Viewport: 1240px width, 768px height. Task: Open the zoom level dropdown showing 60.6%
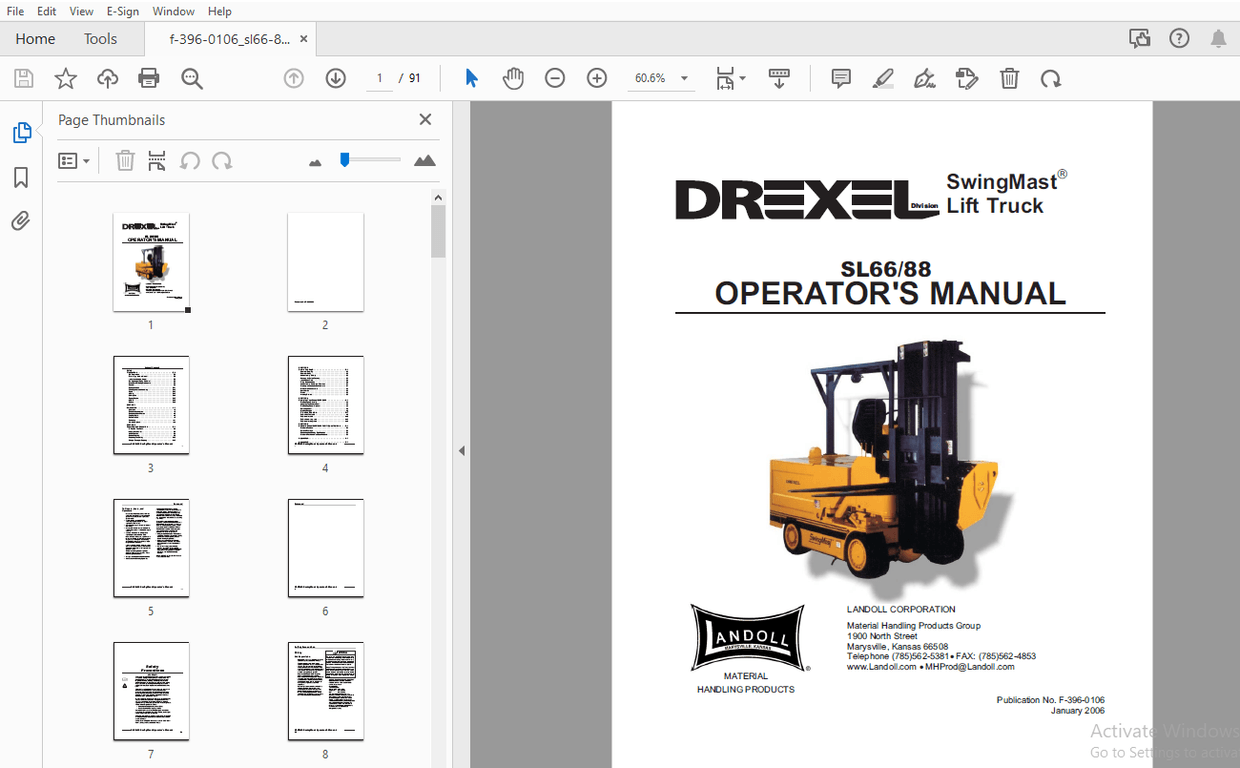[684, 78]
